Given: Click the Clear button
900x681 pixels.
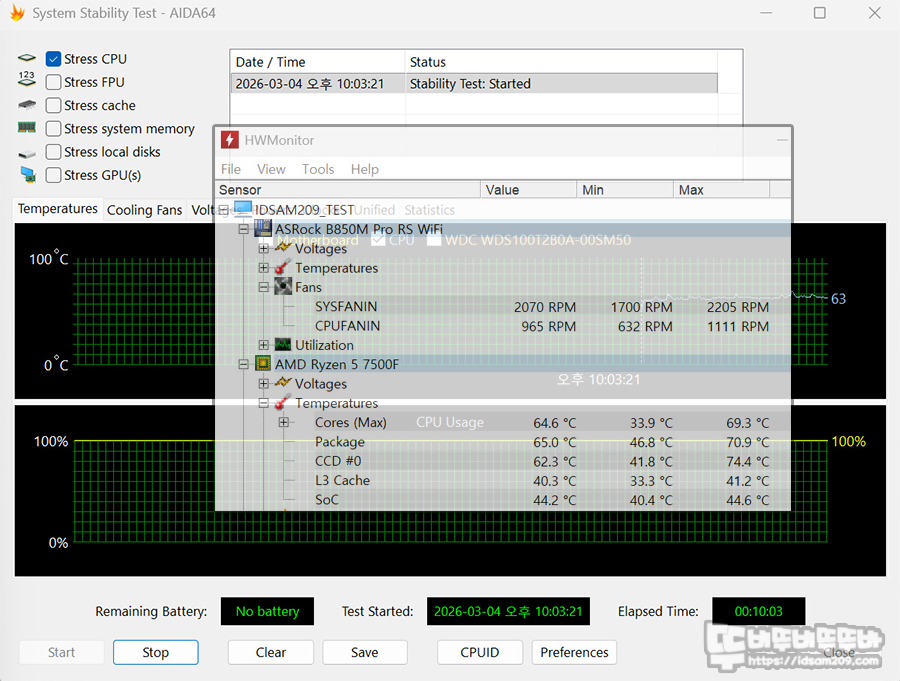Looking at the screenshot, I should (x=271, y=652).
